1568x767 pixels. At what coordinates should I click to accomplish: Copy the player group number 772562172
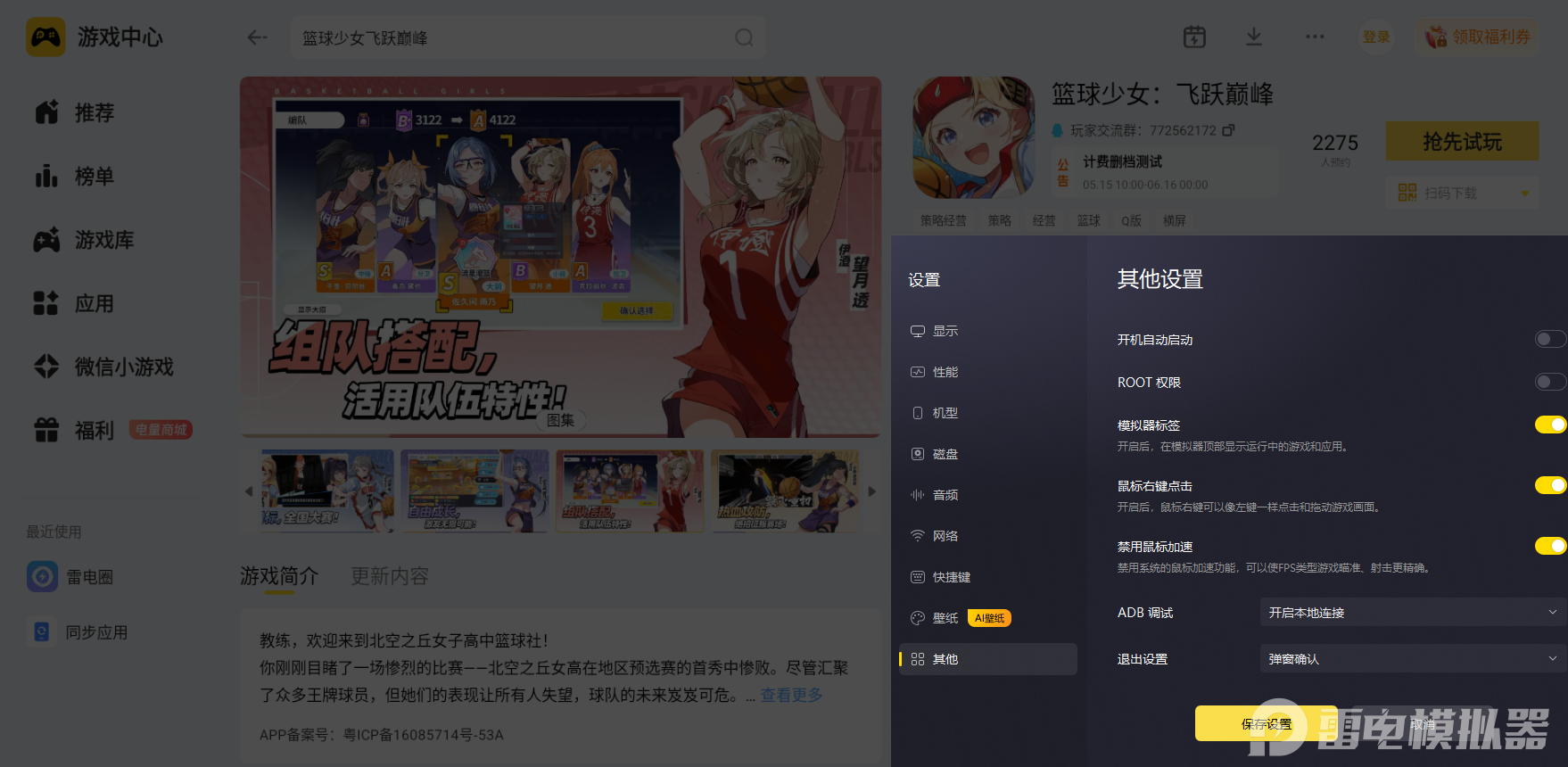tap(1228, 130)
